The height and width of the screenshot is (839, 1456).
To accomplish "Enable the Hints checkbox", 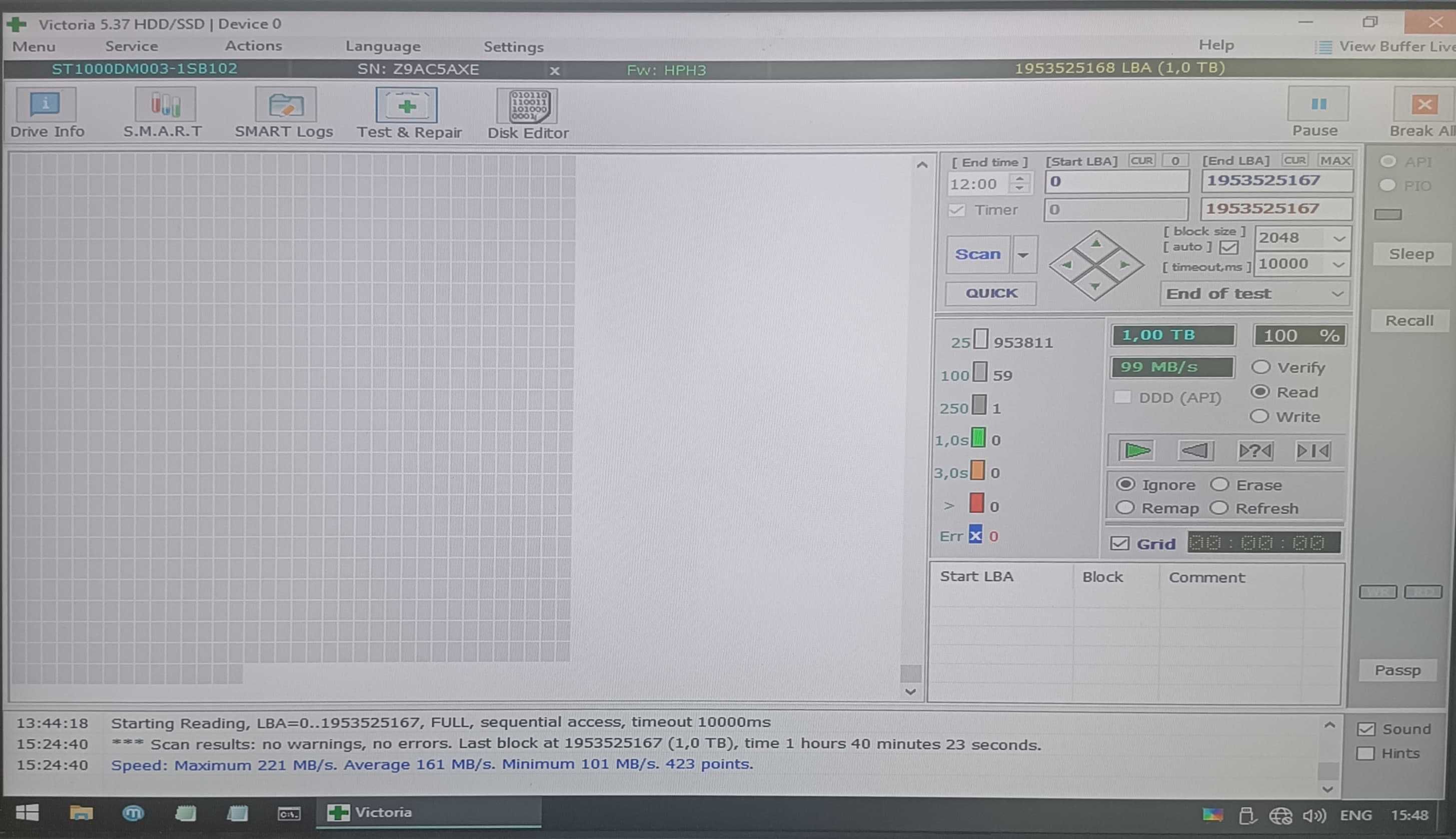I will (x=1365, y=753).
